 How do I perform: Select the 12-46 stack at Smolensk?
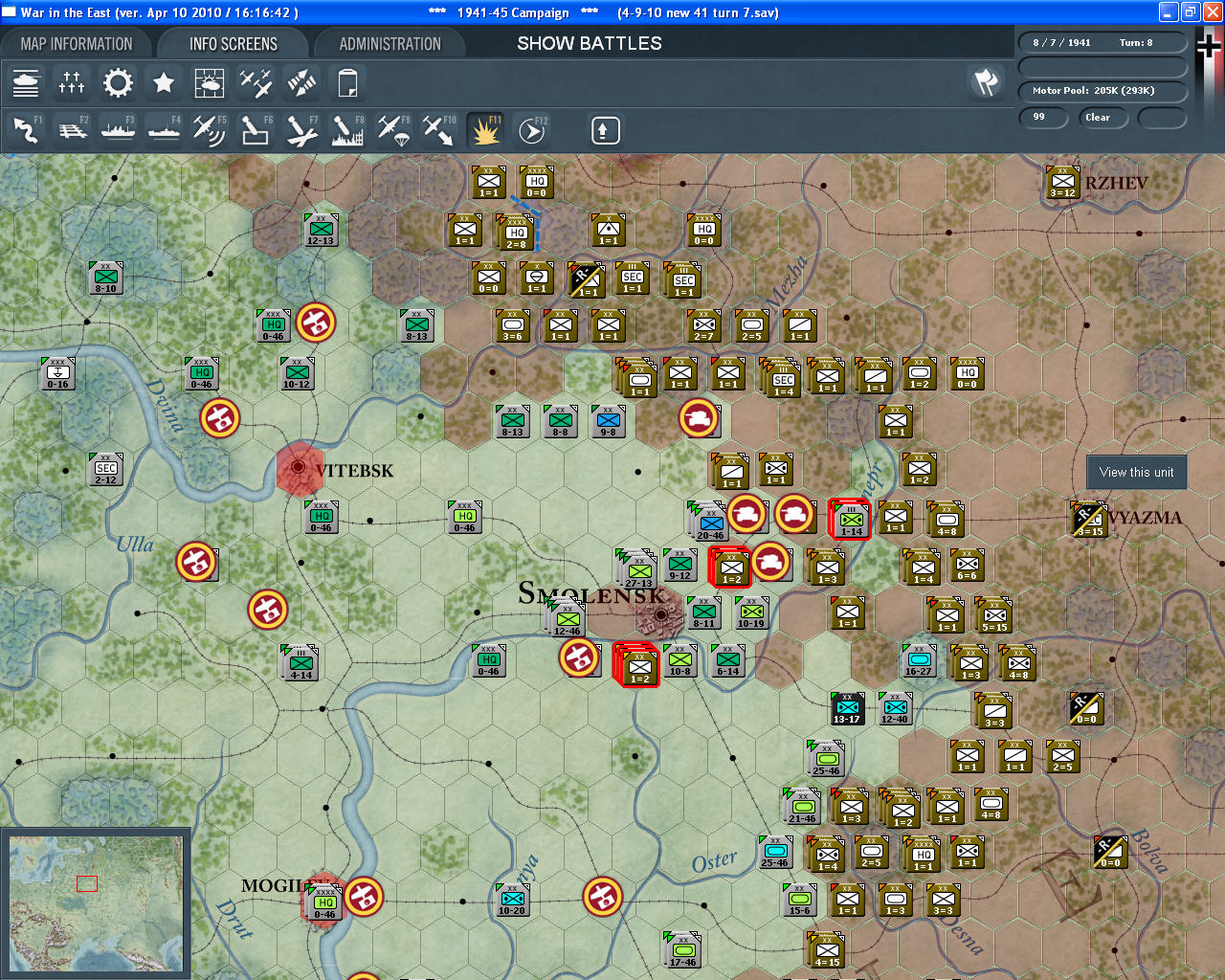pyautogui.click(x=567, y=617)
